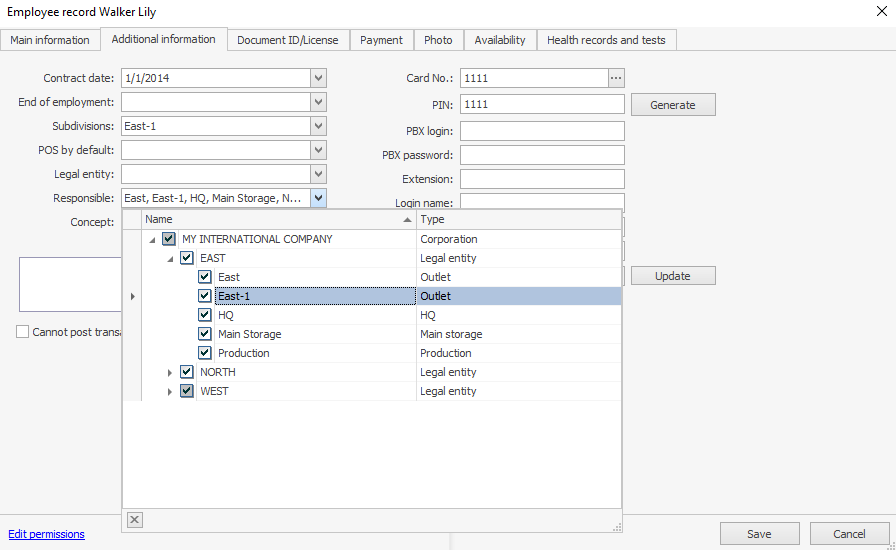Expand the NORTH legal entity node
The width and height of the screenshot is (896, 550).
pos(170,373)
